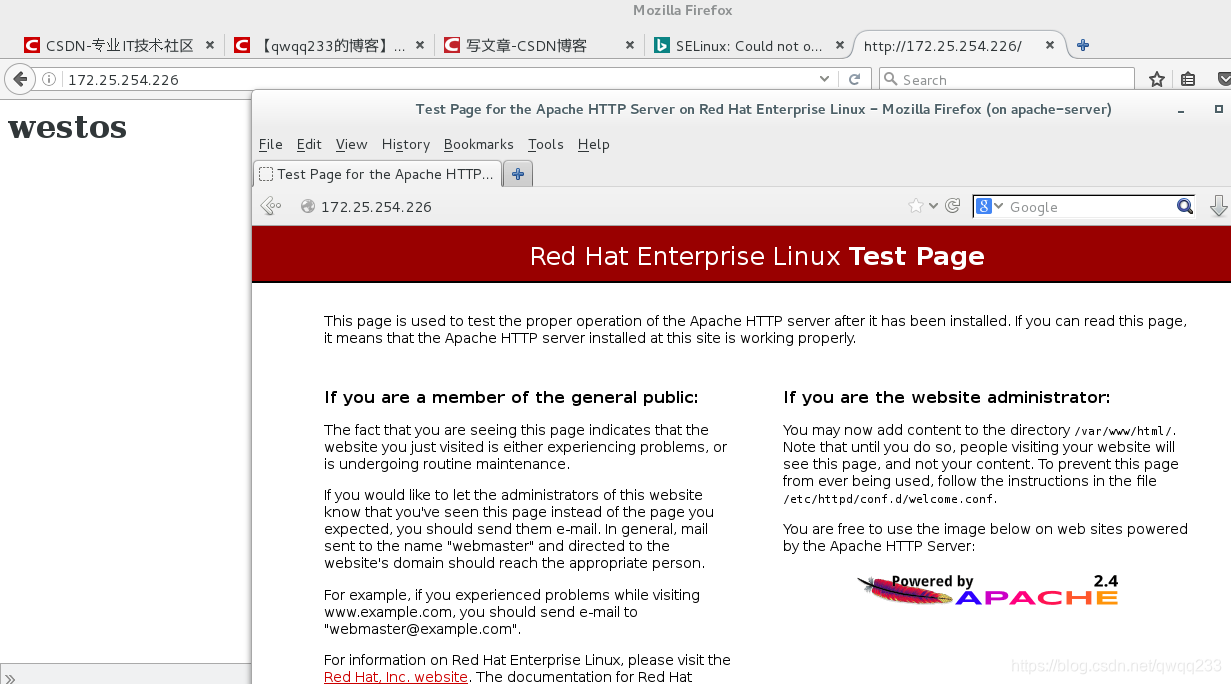Open Bookmarks menu in inner Firefox
The width and height of the screenshot is (1231, 684).
coord(478,144)
